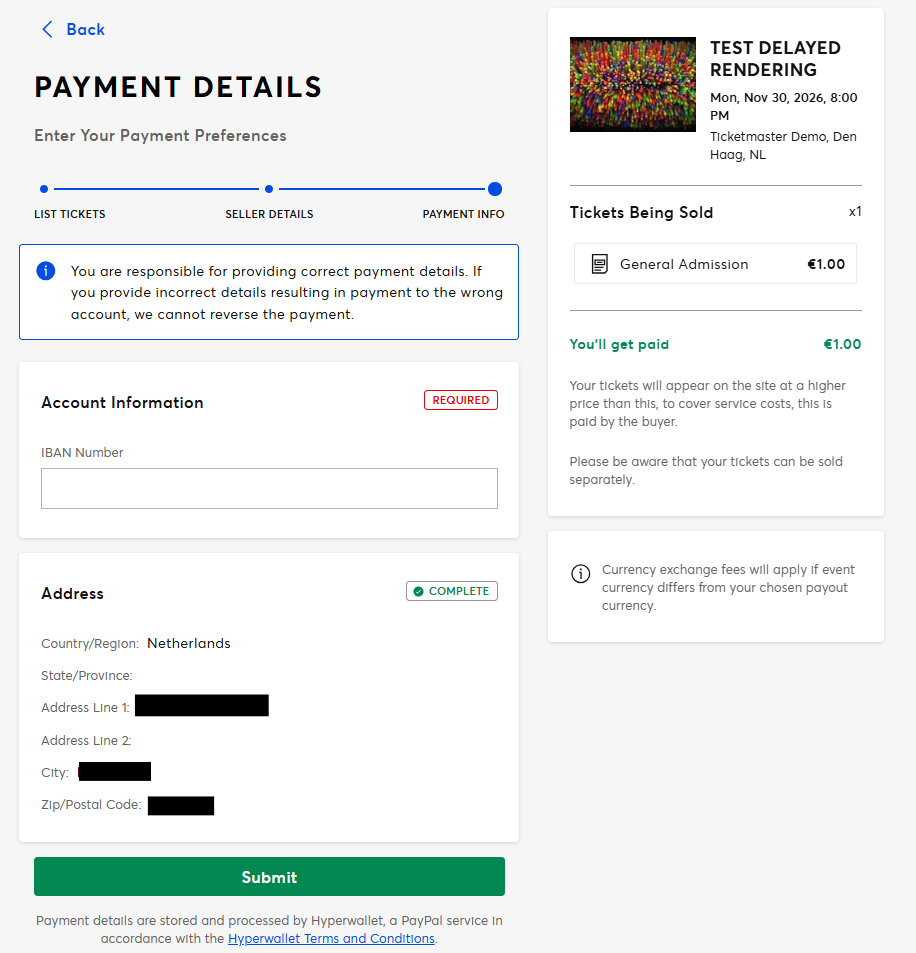Open the Hyperwallet Terms and Conditions link
916x953 pixels.
coord(331,939)
